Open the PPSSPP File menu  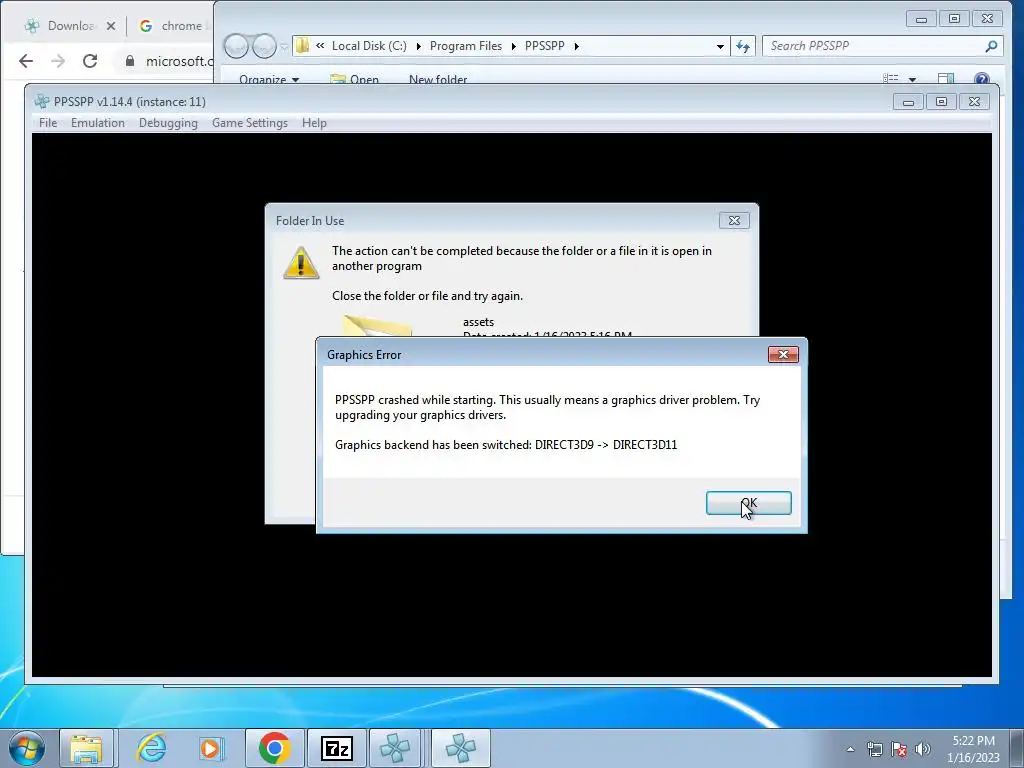tap(48, 123)
